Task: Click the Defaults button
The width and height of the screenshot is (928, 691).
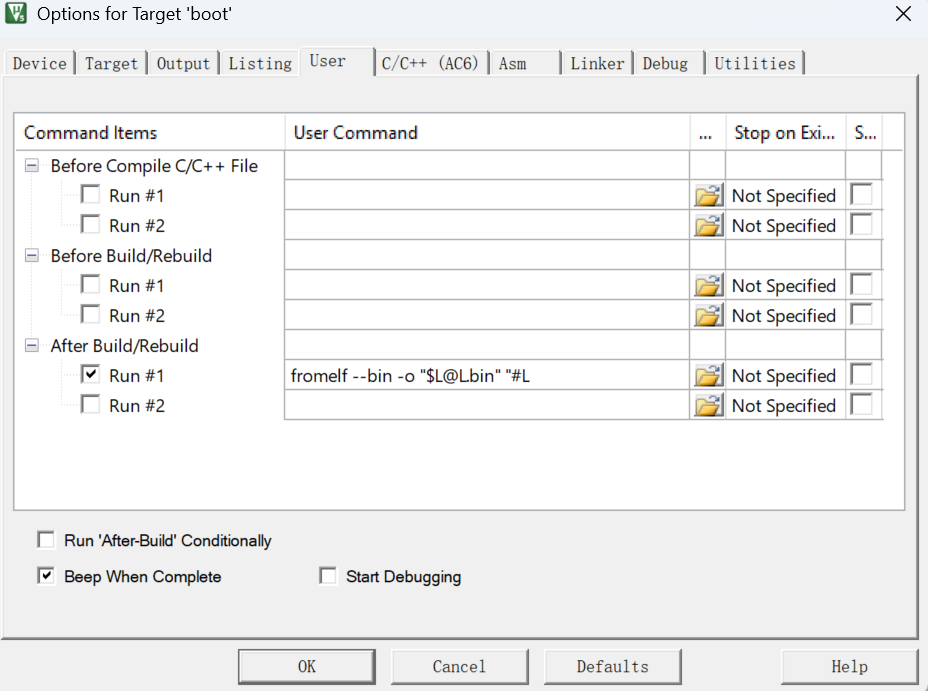Action: (x=612, y=666)
